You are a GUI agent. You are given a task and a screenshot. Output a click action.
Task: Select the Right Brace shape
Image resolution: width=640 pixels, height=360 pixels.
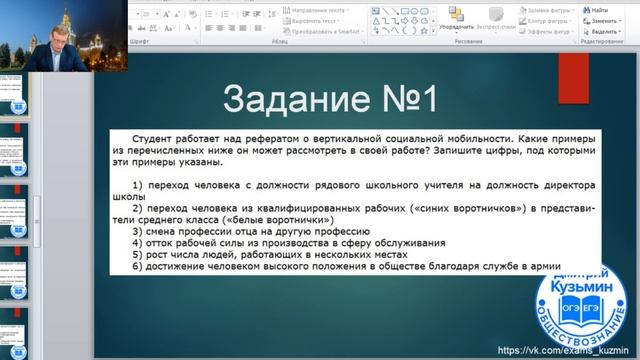(x=415, y=31)
